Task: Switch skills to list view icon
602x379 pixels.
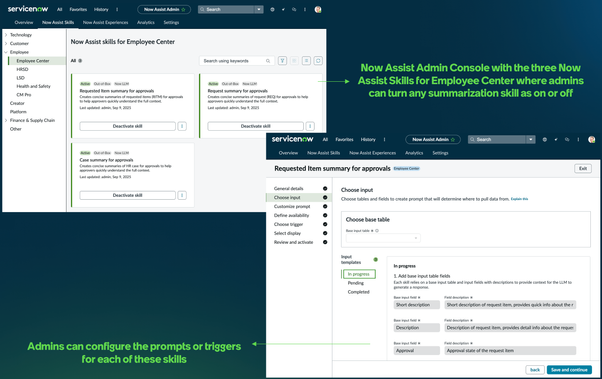Action: point(306,61)
